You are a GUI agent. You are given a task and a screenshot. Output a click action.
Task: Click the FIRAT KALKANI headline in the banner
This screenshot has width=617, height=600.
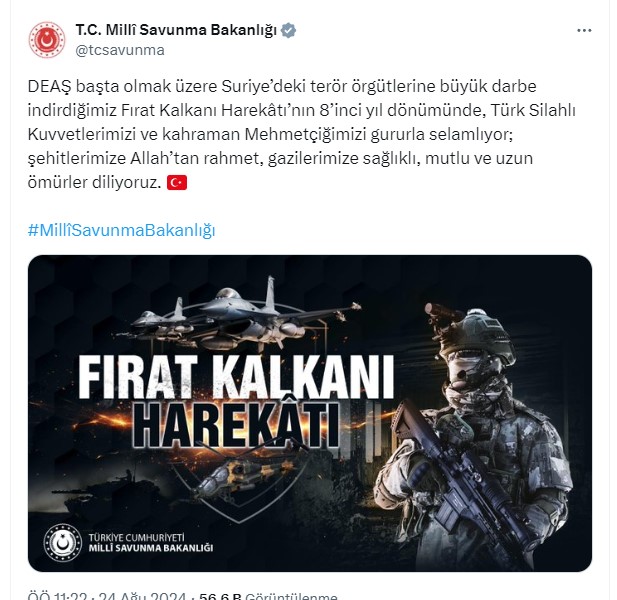[236, 377]
